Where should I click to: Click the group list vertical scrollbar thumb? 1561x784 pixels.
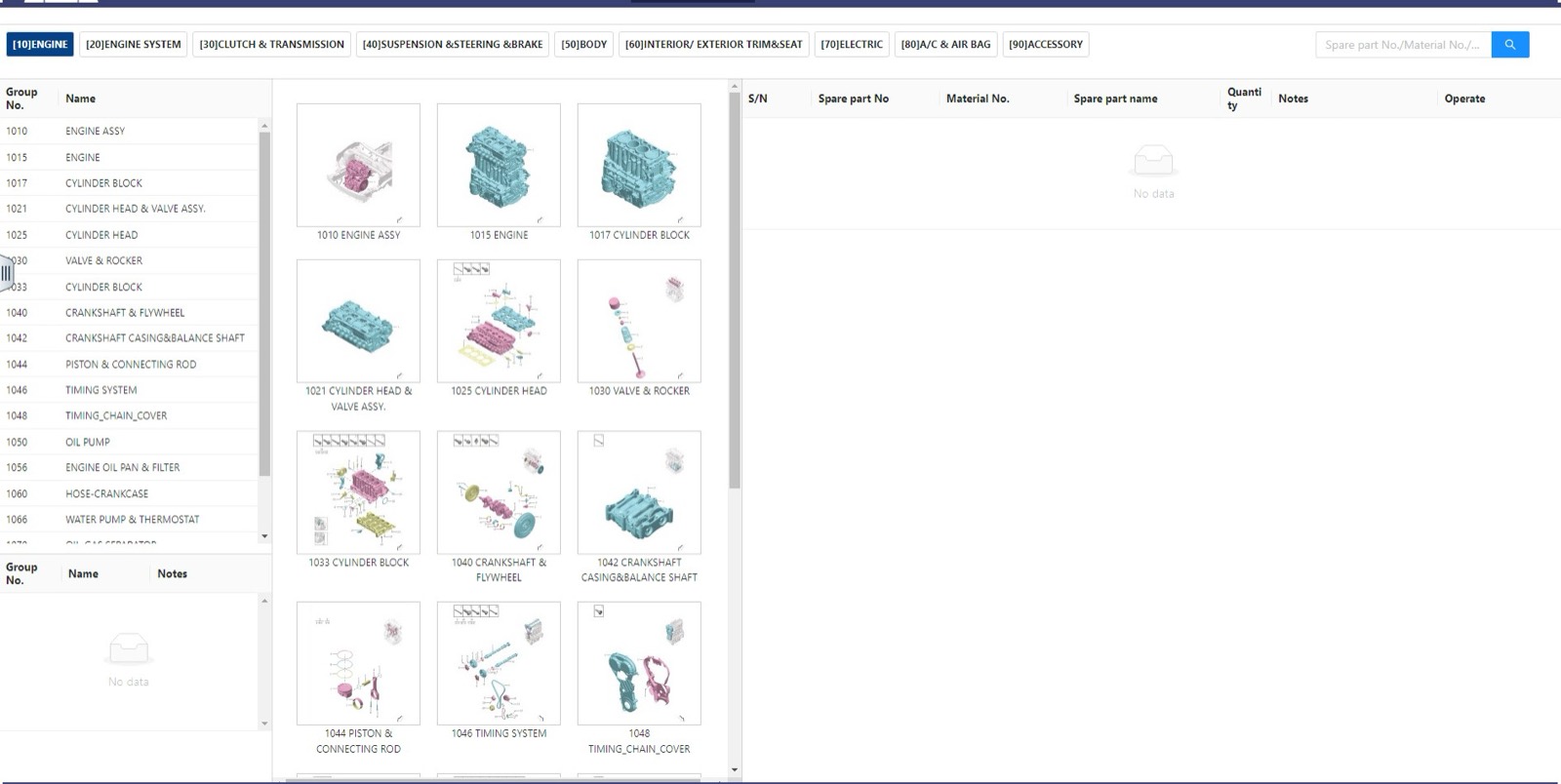coord(264,304)
